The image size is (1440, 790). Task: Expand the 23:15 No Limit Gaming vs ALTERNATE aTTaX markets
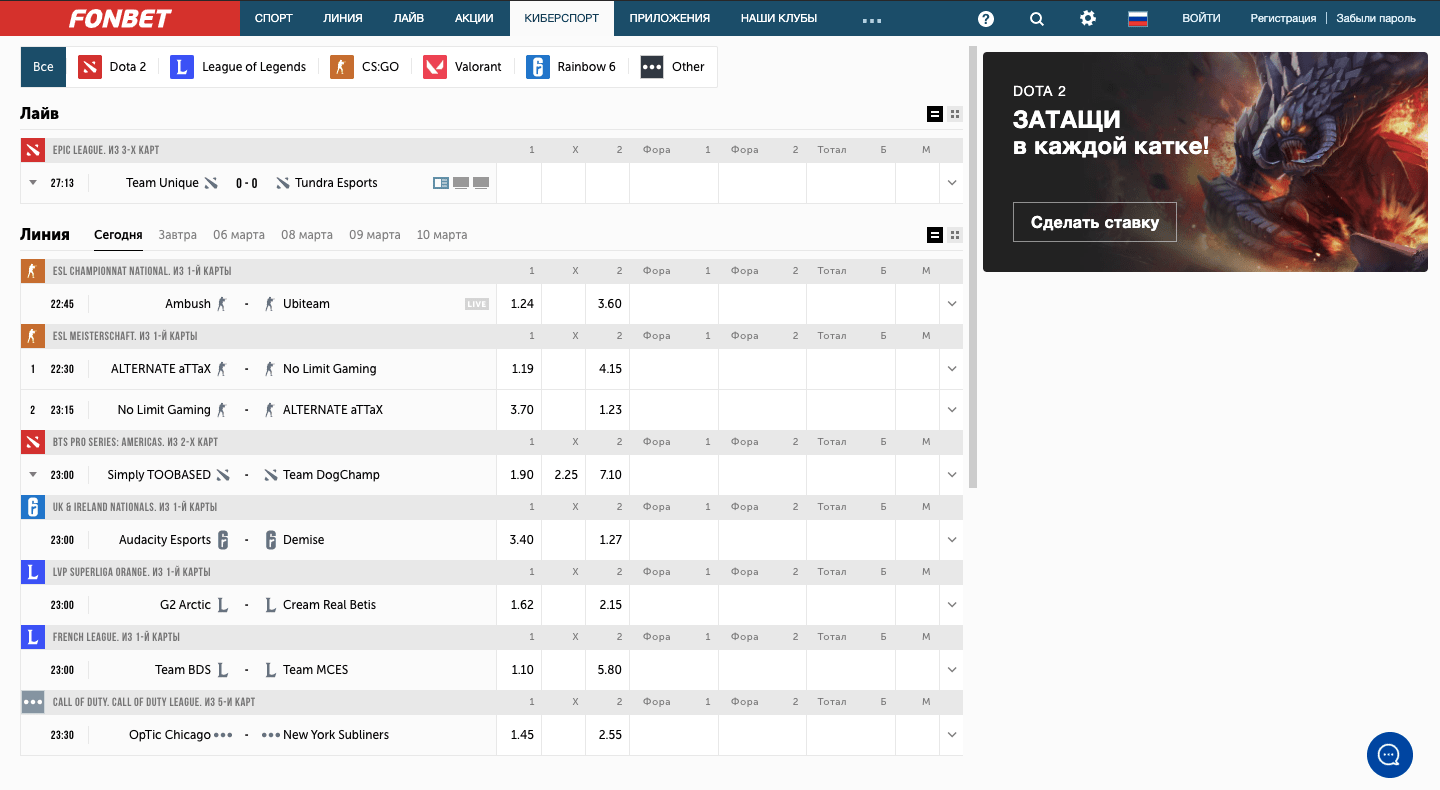click(952, 410)
